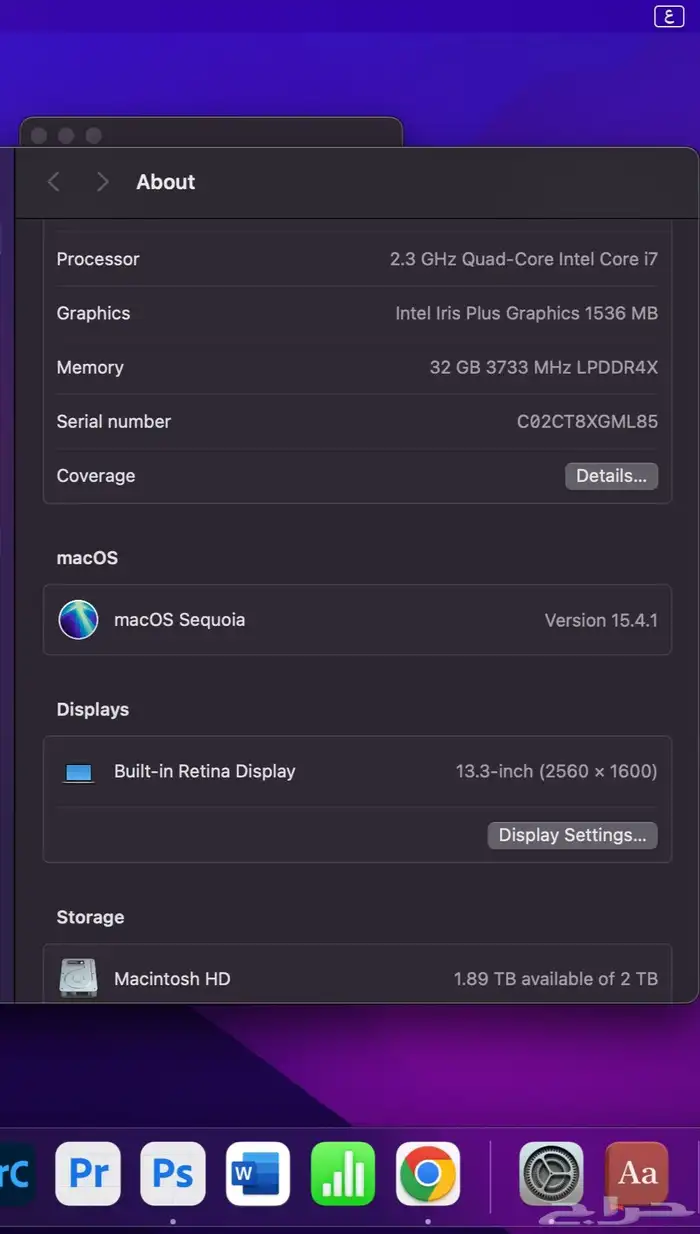The width and height of the screenshot is (700, 1234).
Task: Open System Settings from the Dock
Action: [x=551, y=1174]
